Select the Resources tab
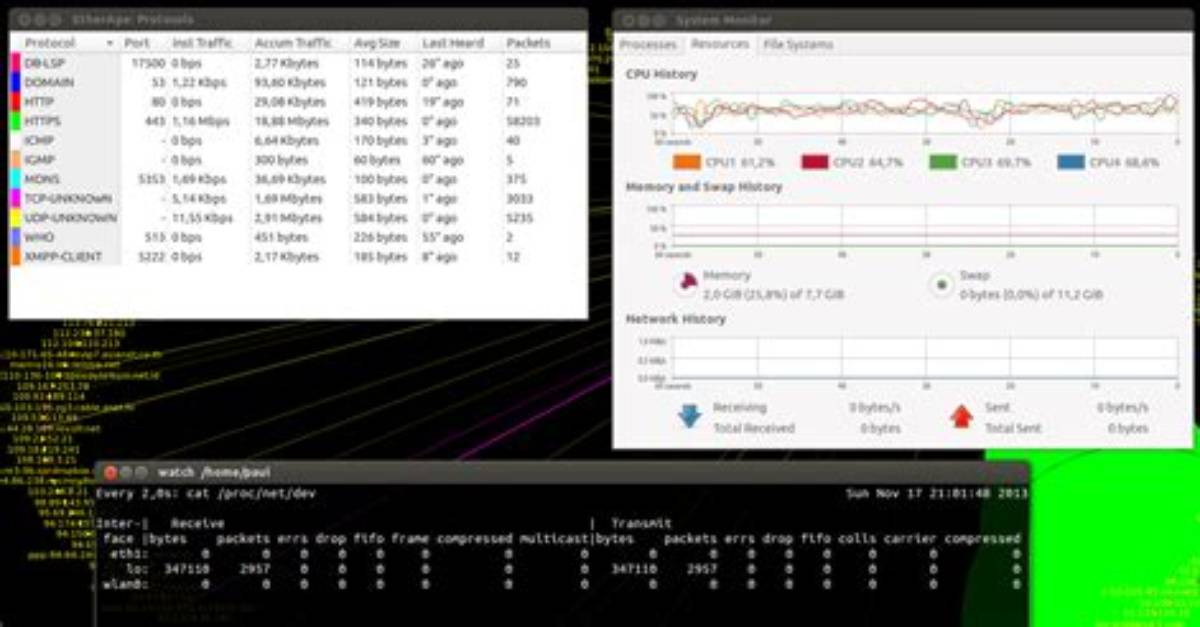 click(720, 44)
